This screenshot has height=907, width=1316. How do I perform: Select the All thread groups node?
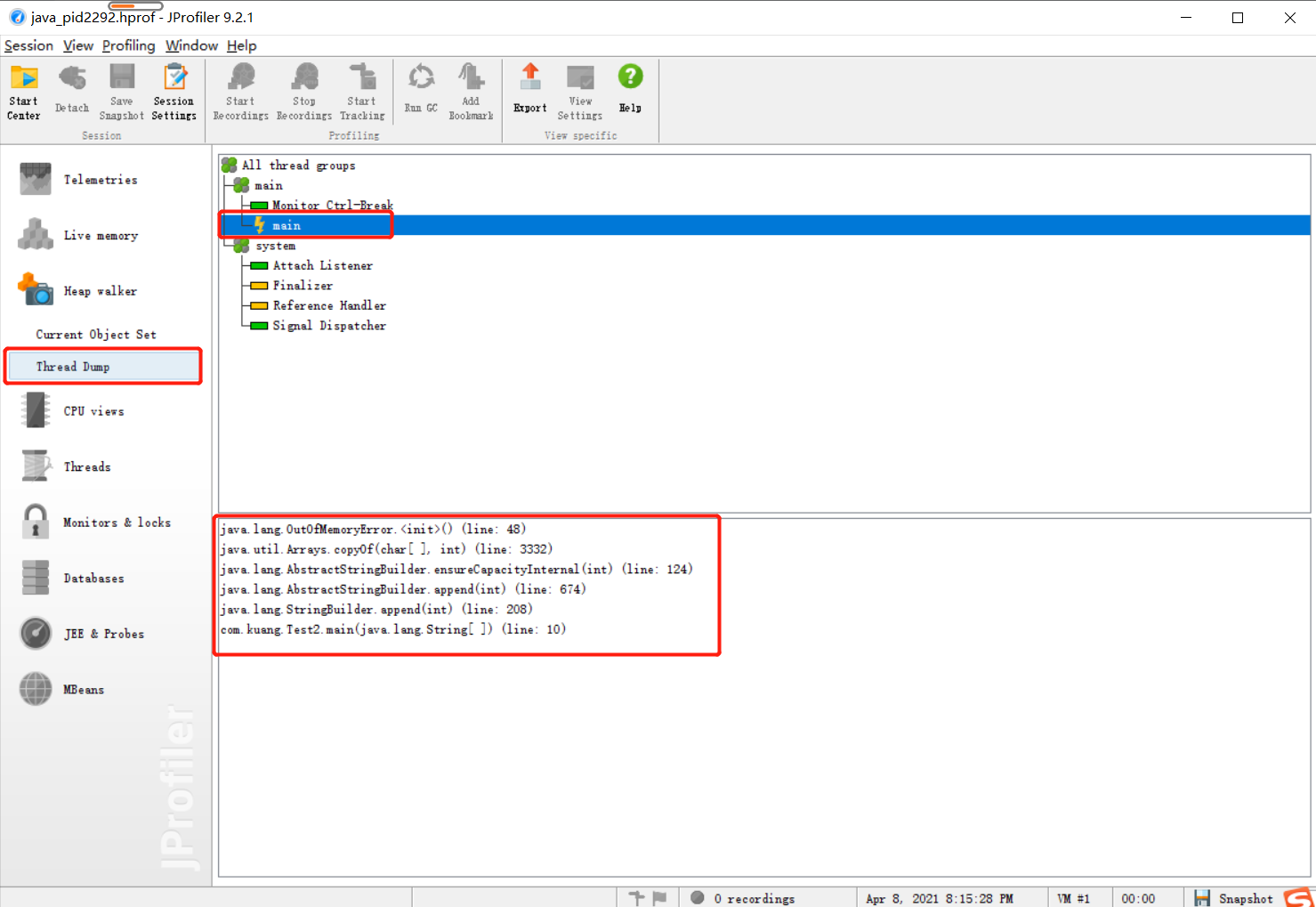point(299,166)
